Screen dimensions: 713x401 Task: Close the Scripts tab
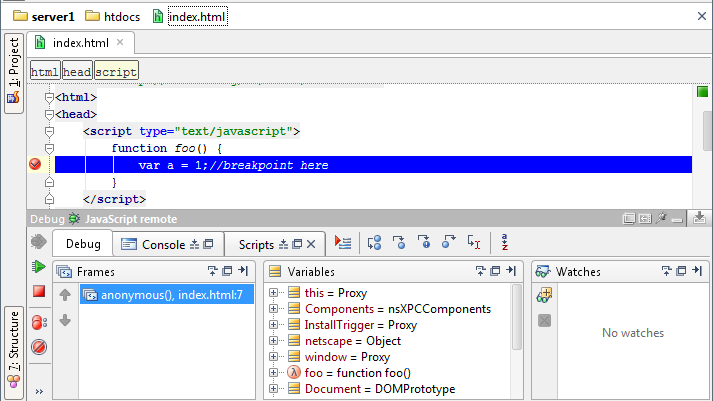pos(311,245)
